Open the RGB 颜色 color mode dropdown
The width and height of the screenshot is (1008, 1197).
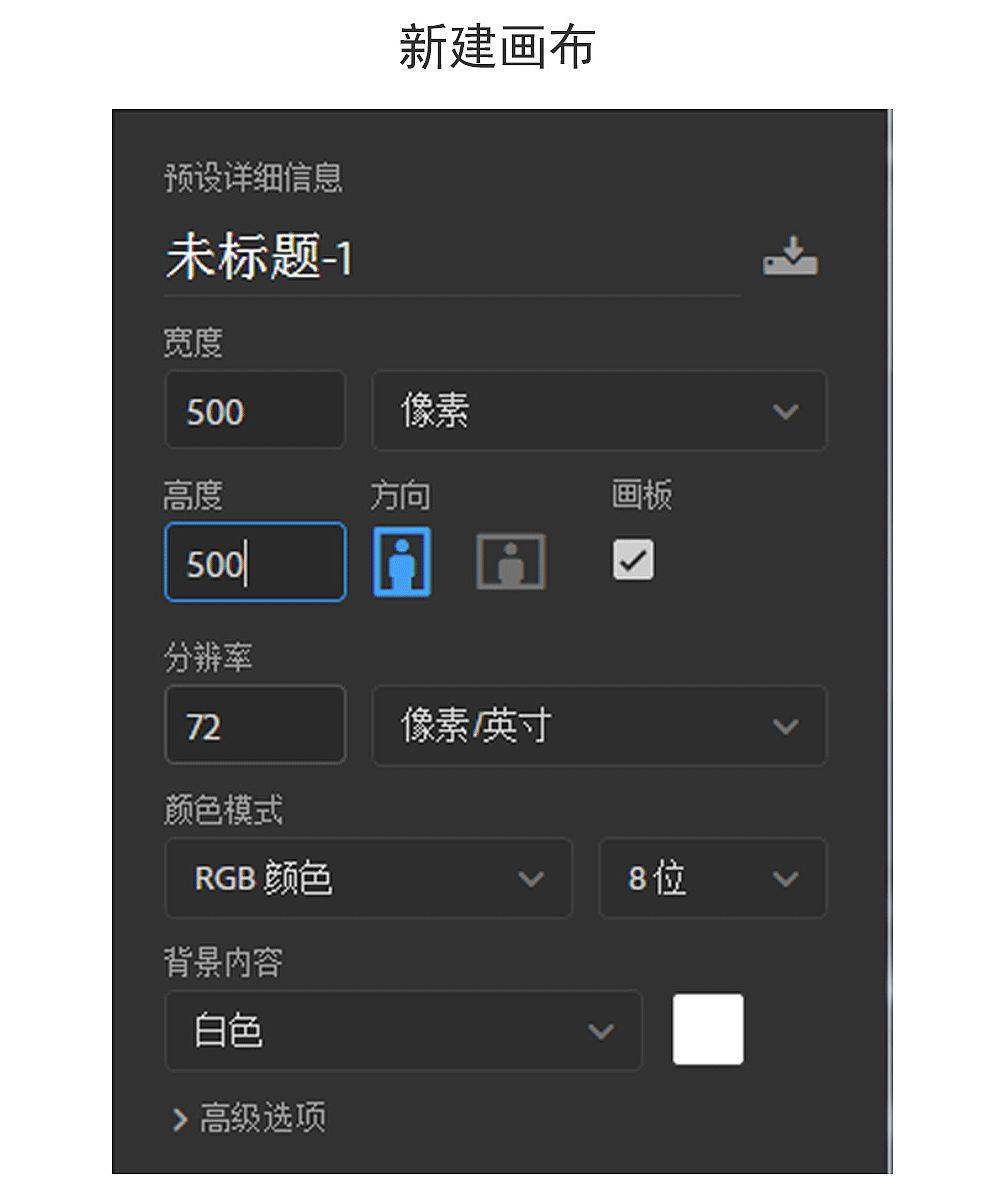point(368,878)
